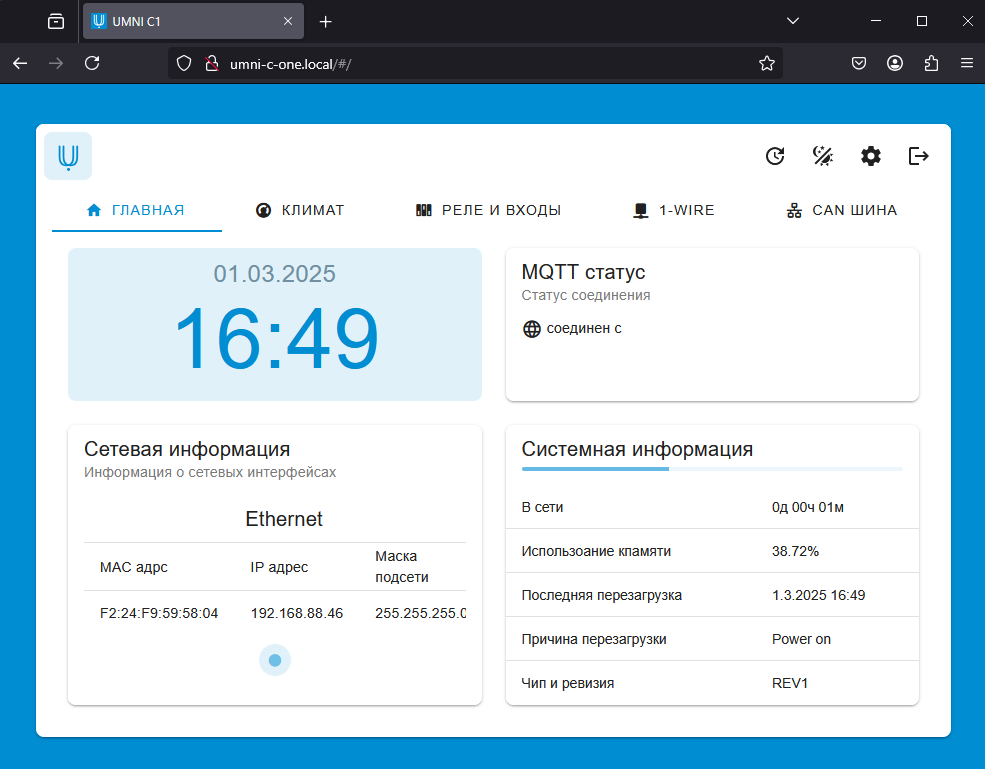Bookmark this page with the star icon

(767, 63)
